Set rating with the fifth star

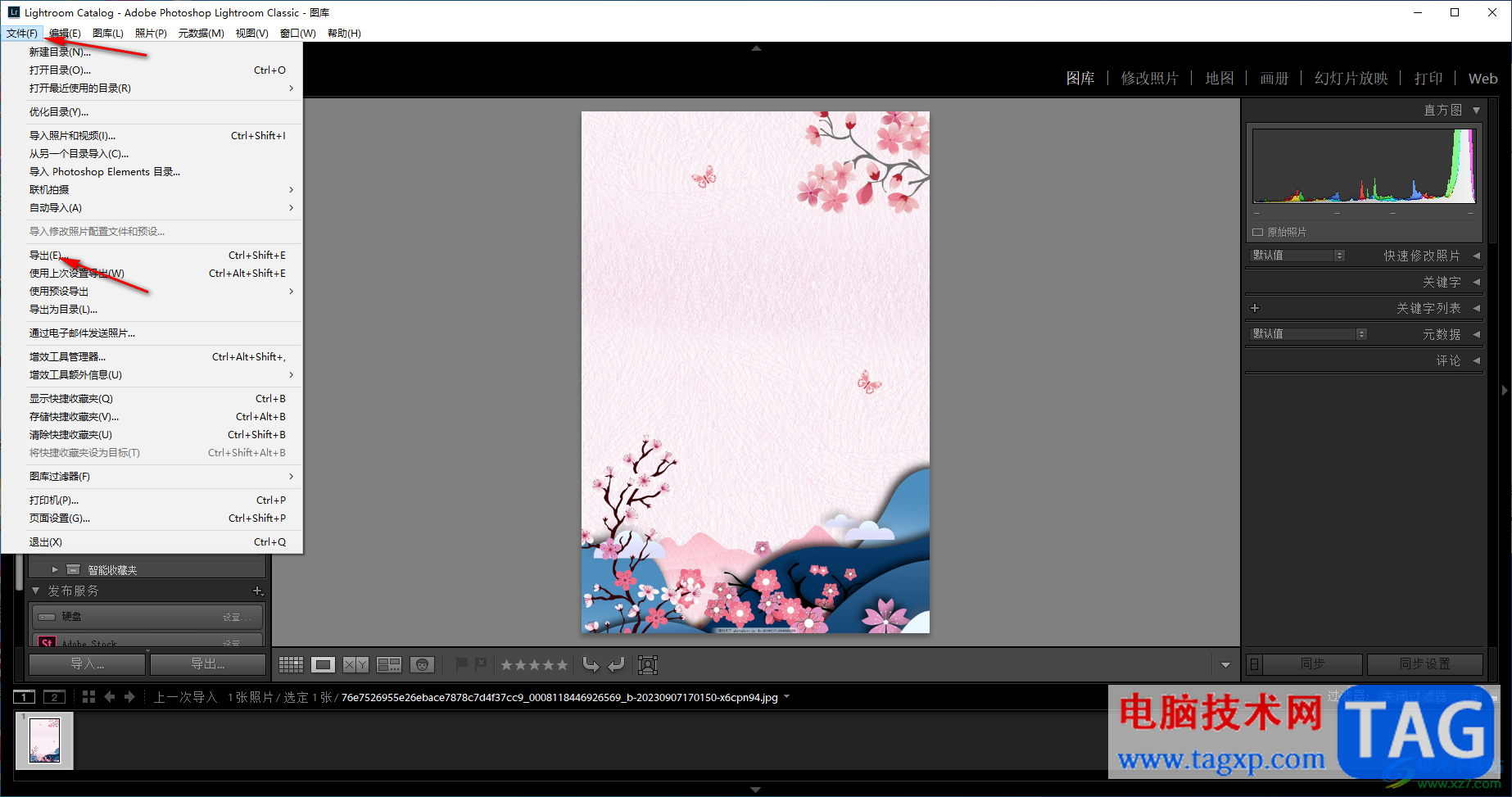(562, 665)
